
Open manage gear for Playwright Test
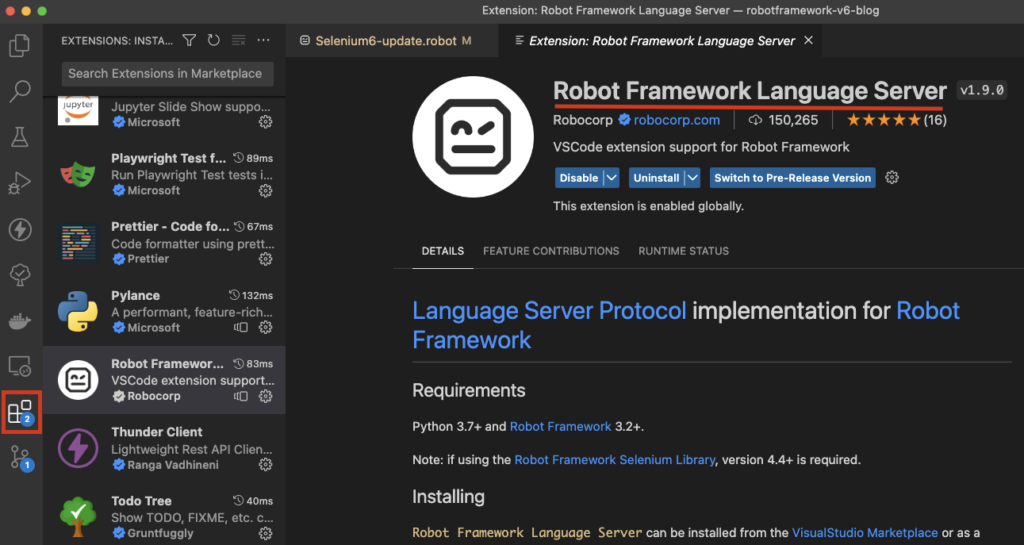[265, 191]
